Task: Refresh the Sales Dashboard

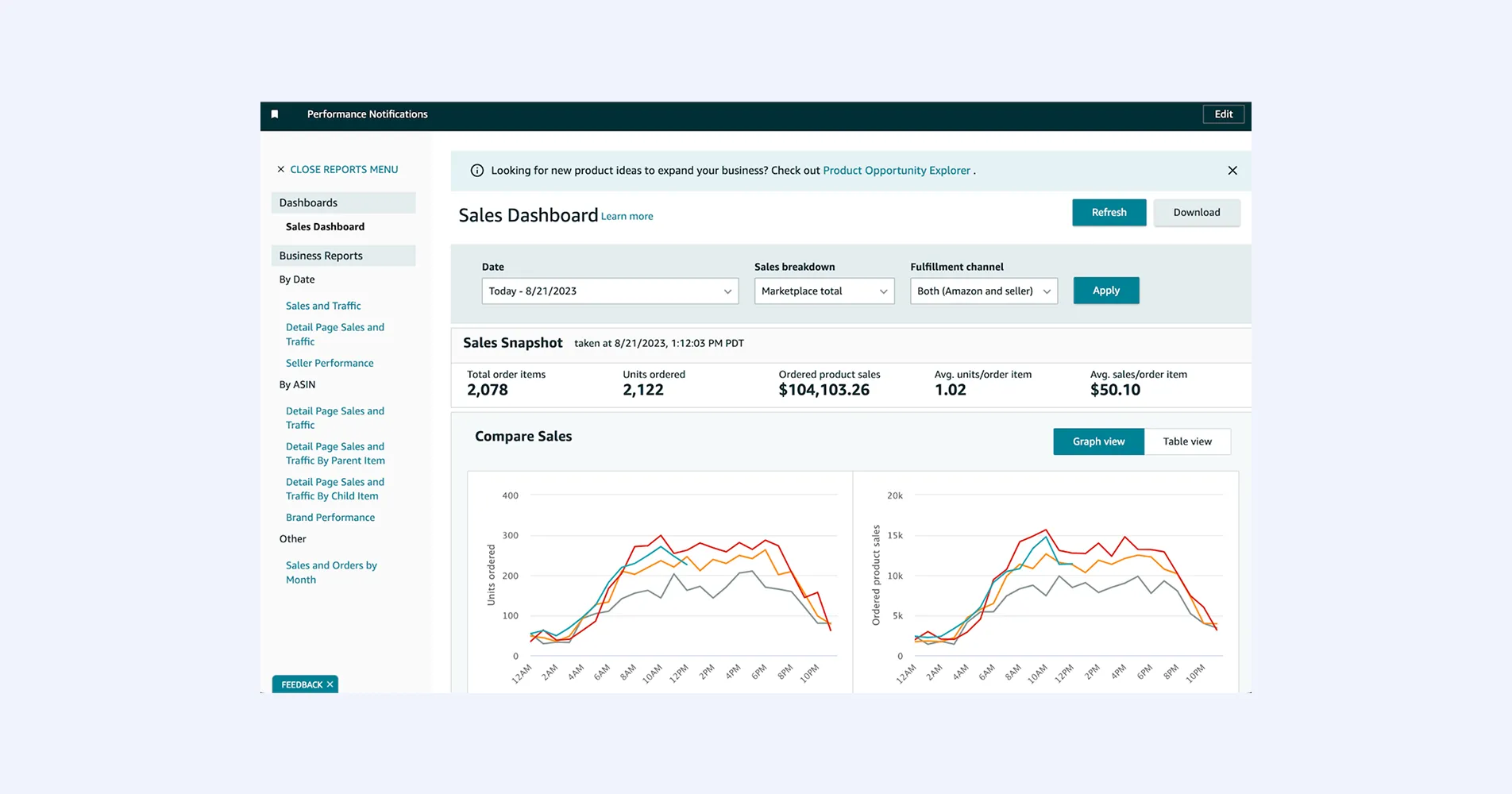Action: [1109, 212]
